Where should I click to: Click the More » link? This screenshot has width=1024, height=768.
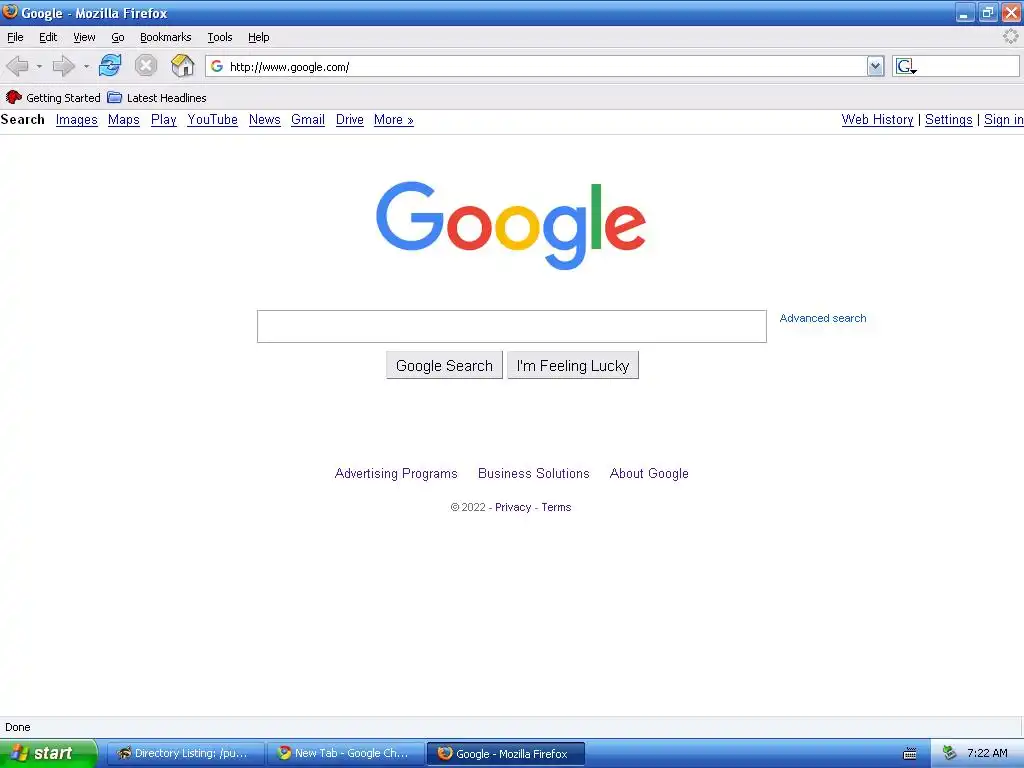click(x=394, y=120)
